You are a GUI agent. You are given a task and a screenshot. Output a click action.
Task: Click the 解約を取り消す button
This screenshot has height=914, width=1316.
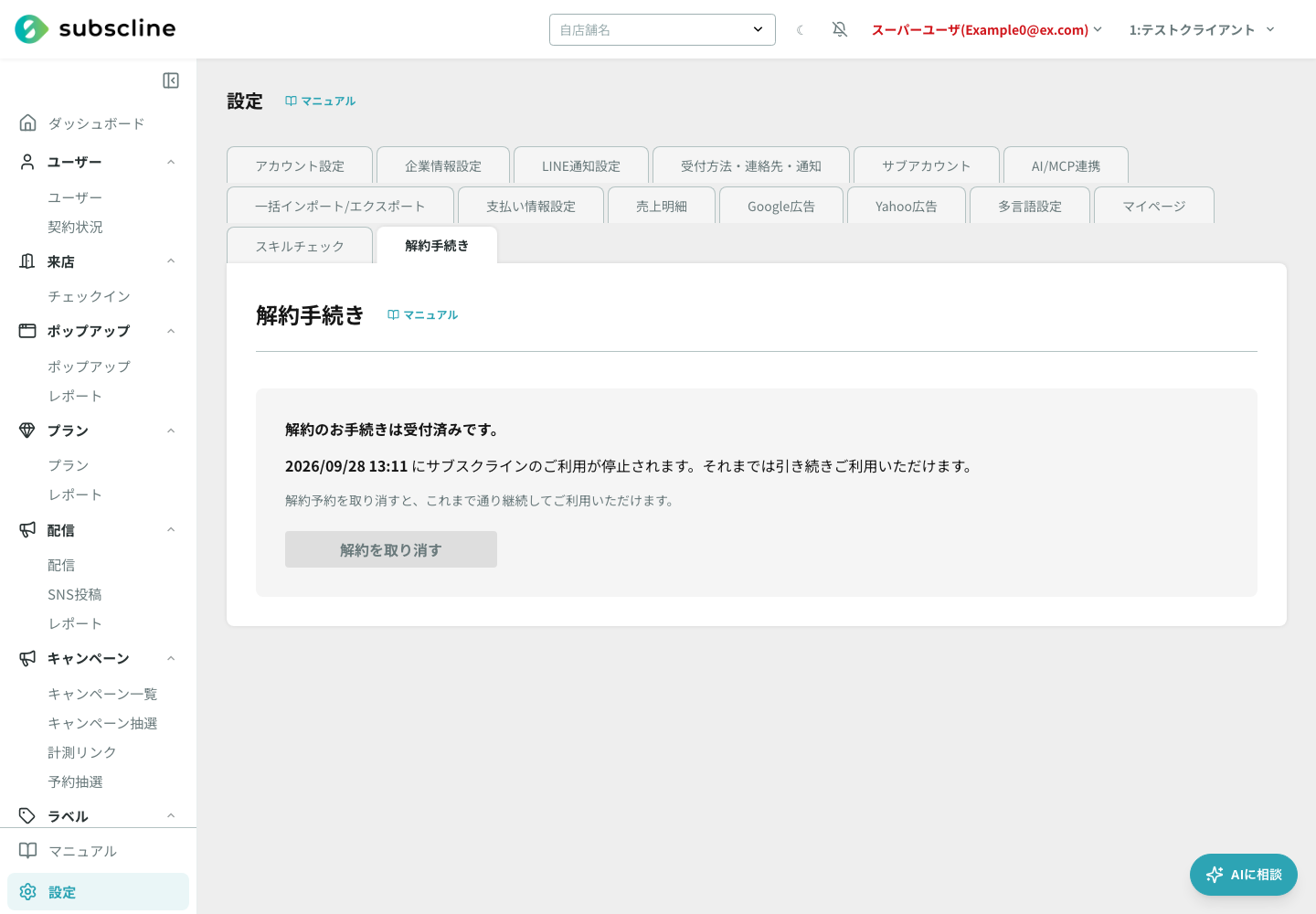[x=391, y=549]
